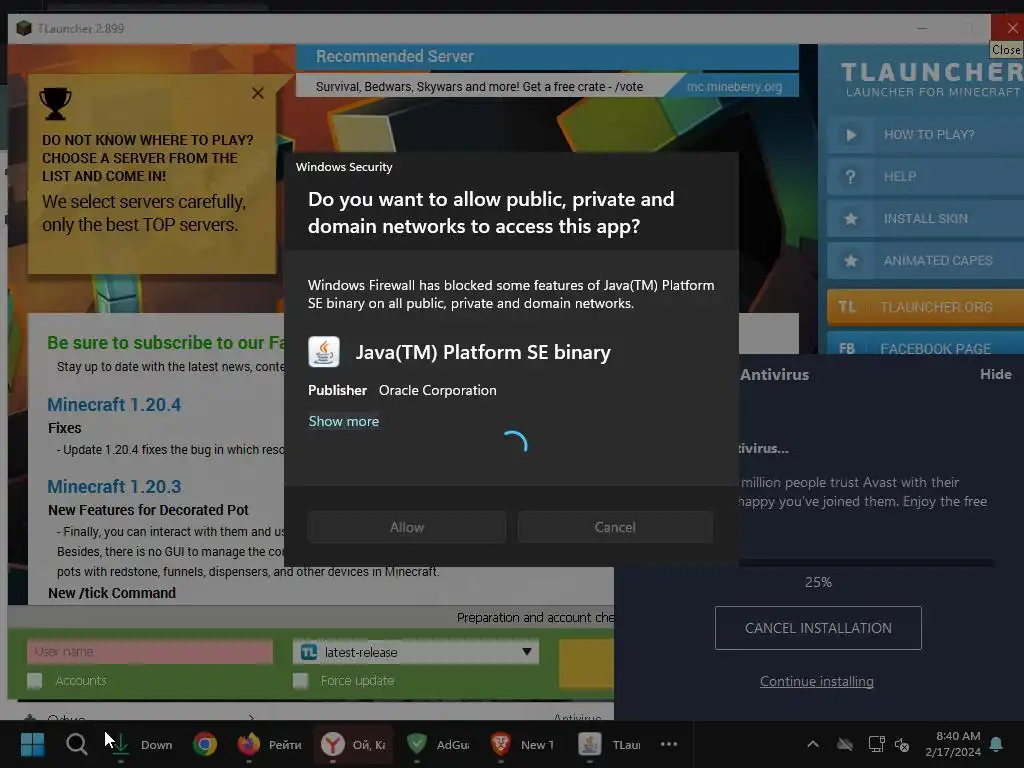
Task: Click the yellow launch button in TLauncher
Action: click(586, 664)
